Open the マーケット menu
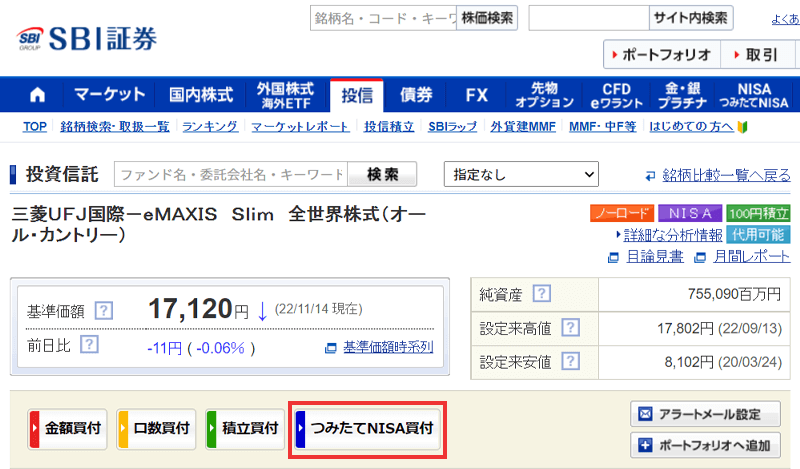The height and width of the screenshot is (469, 800). click(109, 95)
